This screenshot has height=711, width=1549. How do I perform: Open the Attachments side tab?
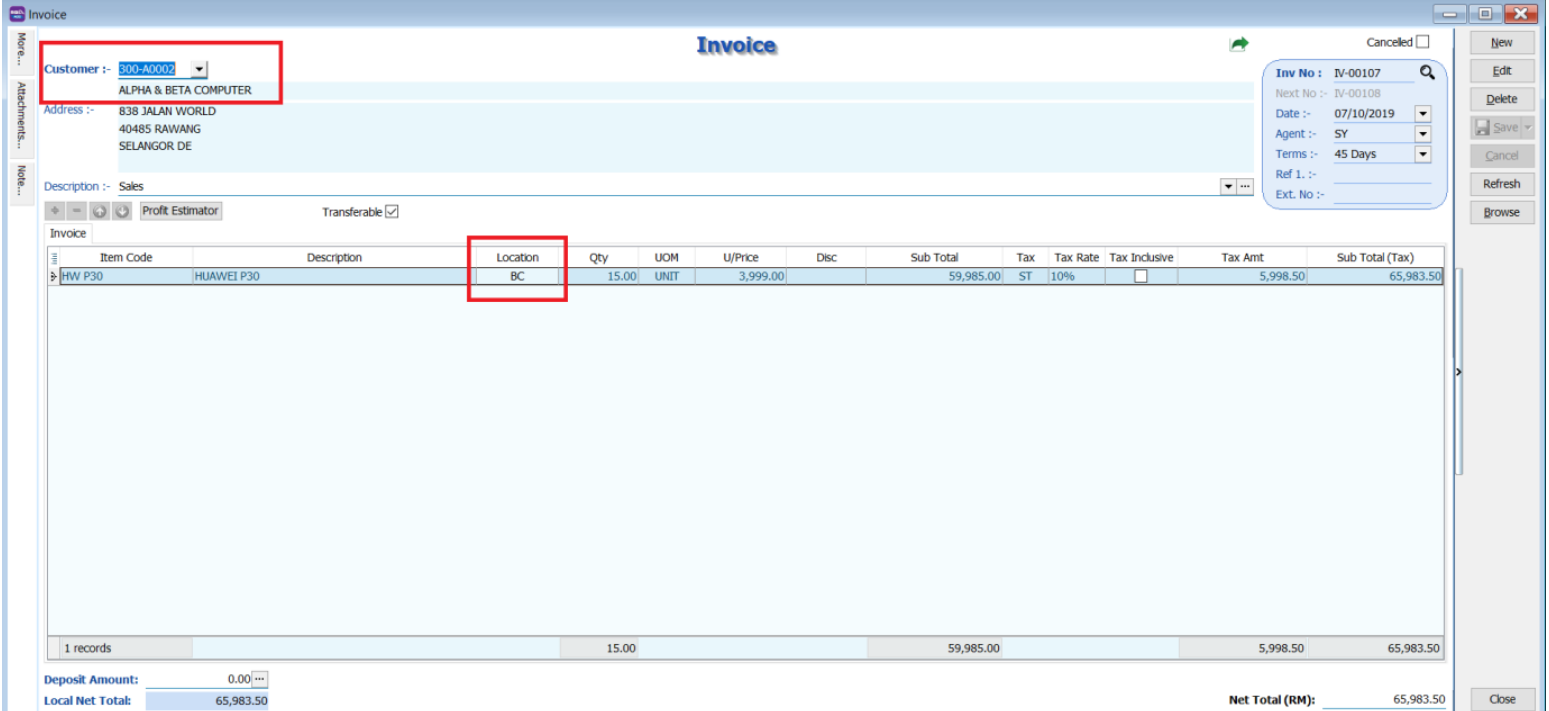click(20, 115)
